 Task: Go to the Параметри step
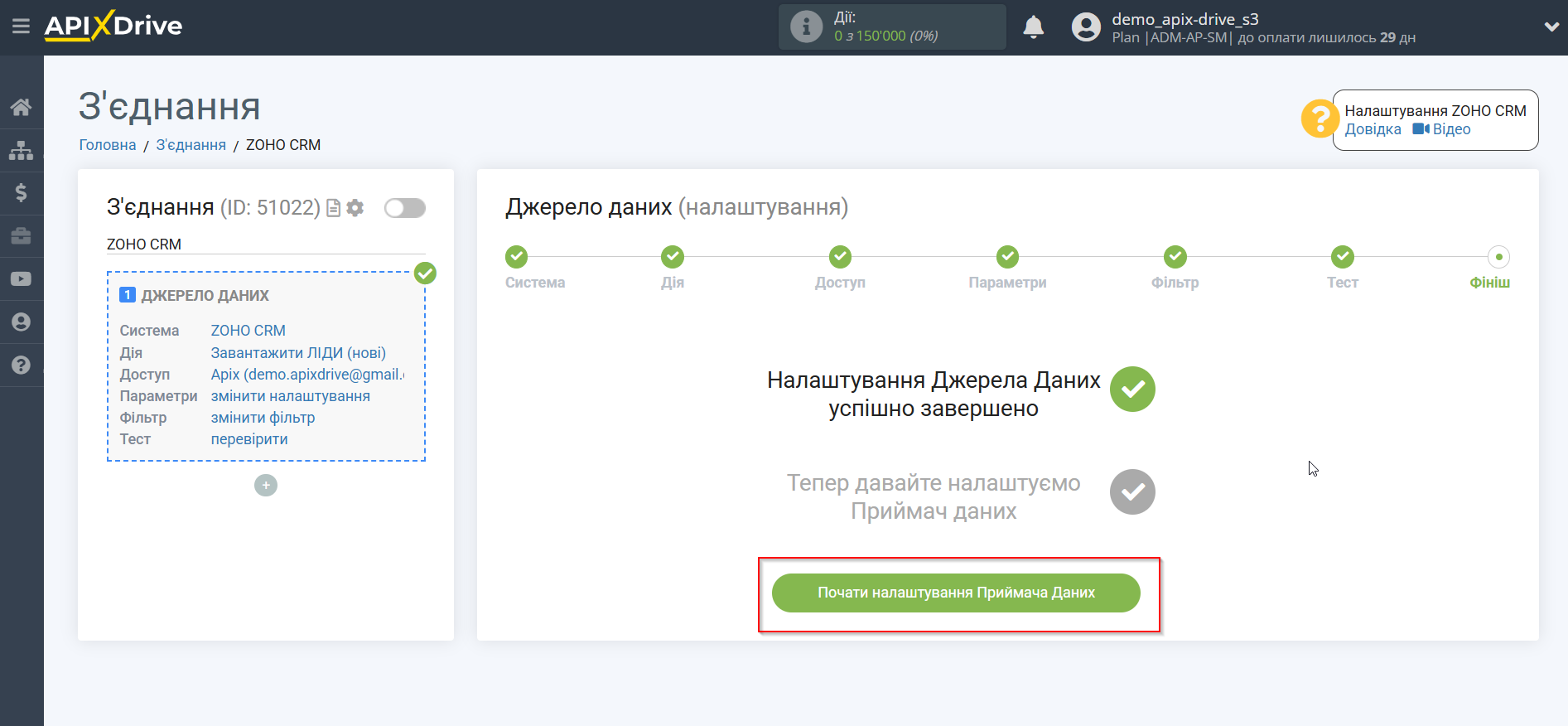point(1007,257)
